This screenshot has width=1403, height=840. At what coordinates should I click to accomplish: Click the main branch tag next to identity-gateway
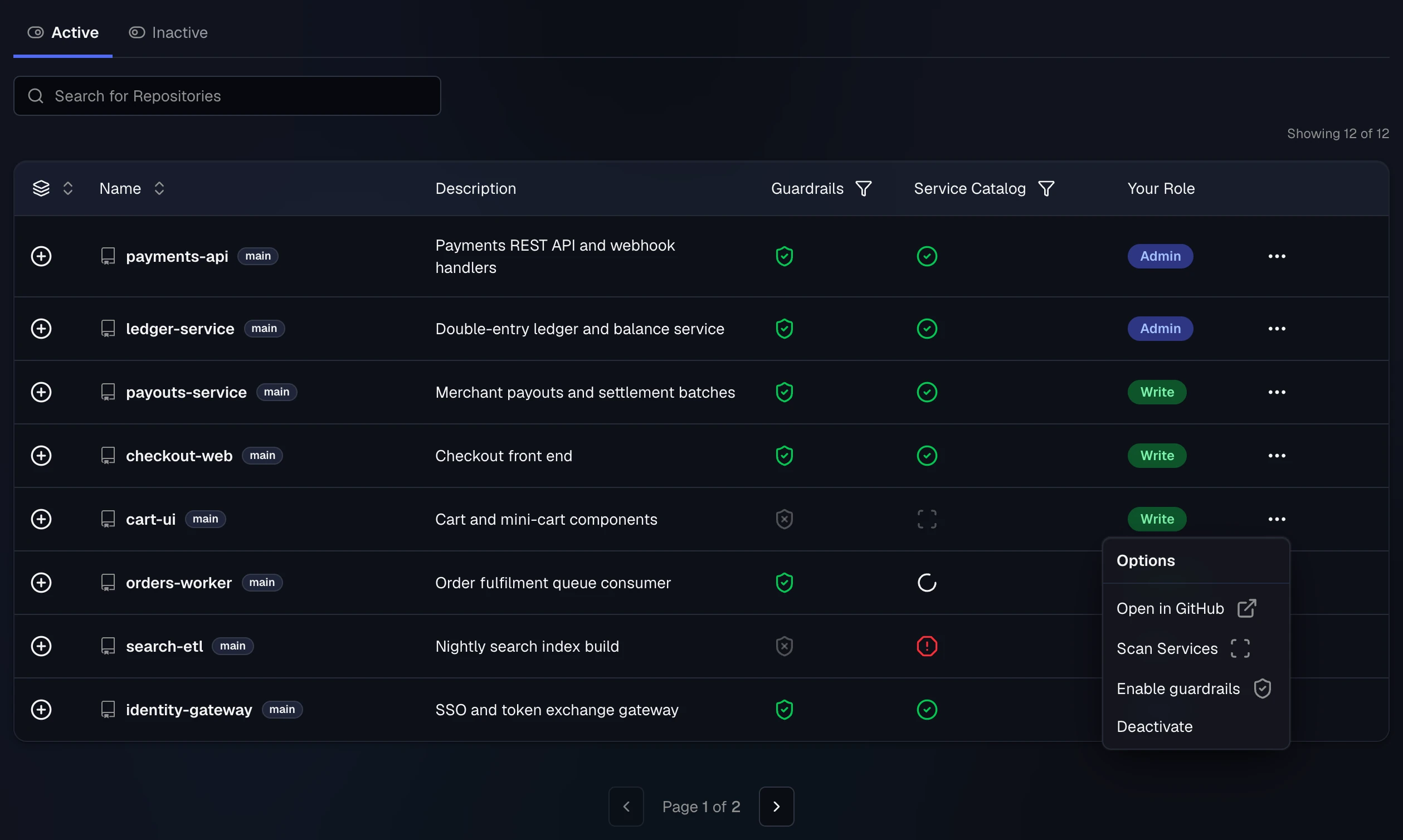[x=282, y=709]
